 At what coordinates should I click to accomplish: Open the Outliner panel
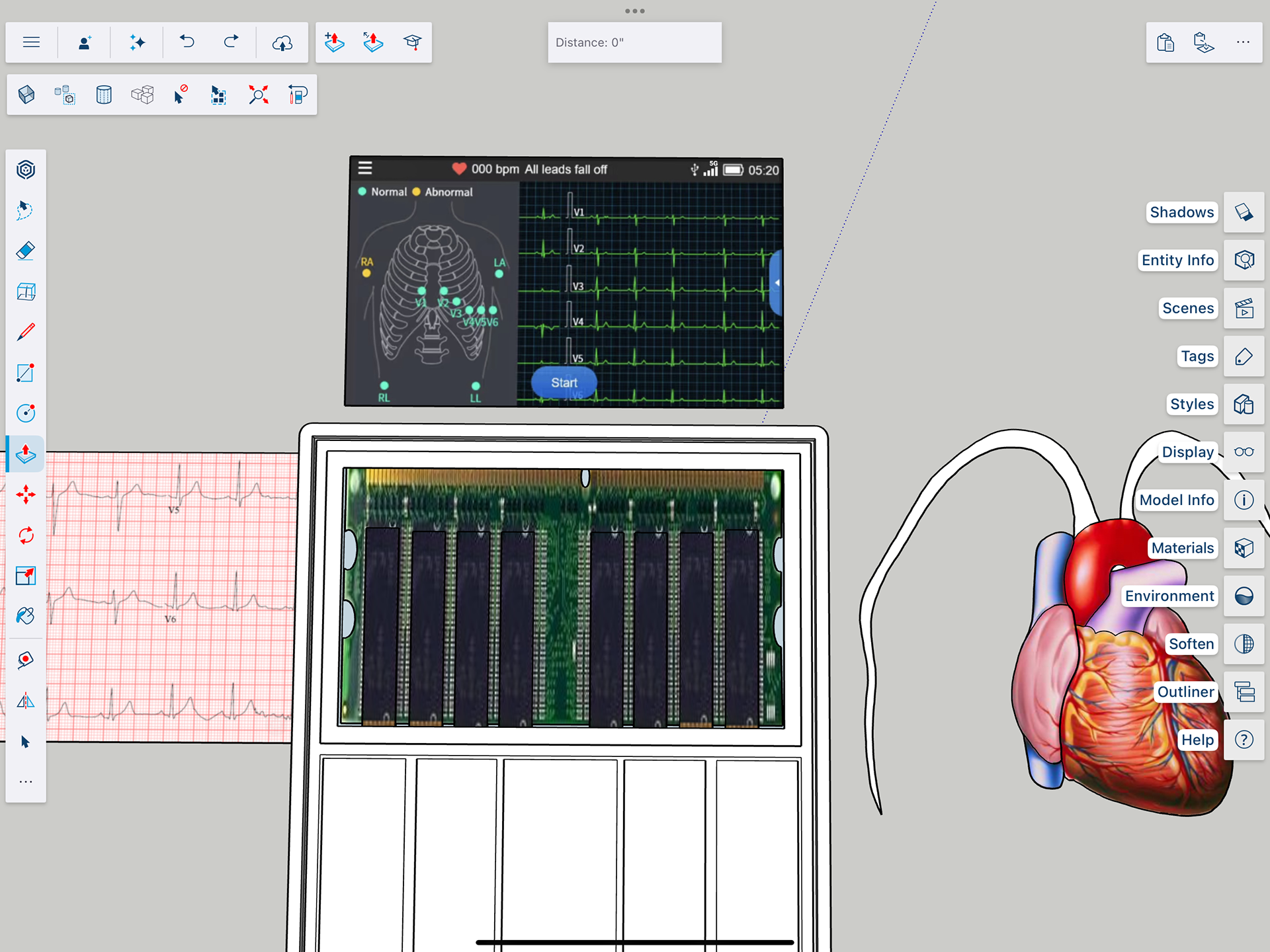tap(1244, 692)
